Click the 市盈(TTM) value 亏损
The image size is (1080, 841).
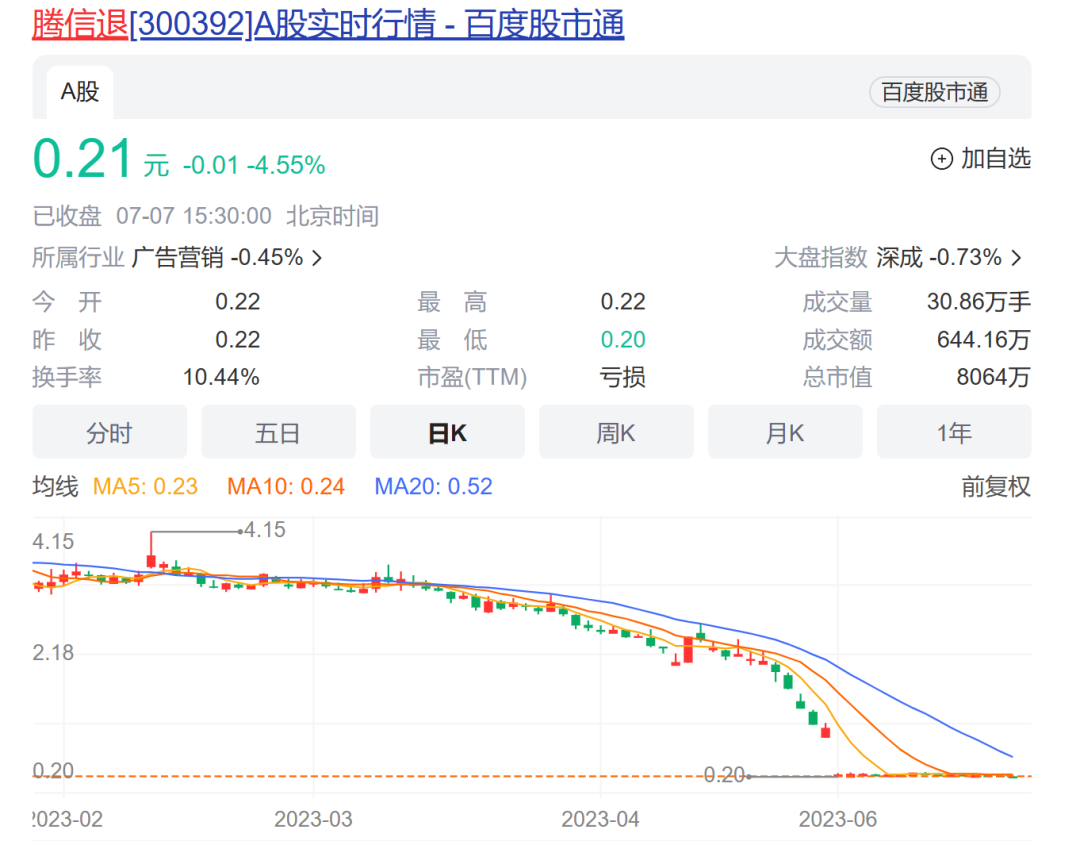pos(622,377)
